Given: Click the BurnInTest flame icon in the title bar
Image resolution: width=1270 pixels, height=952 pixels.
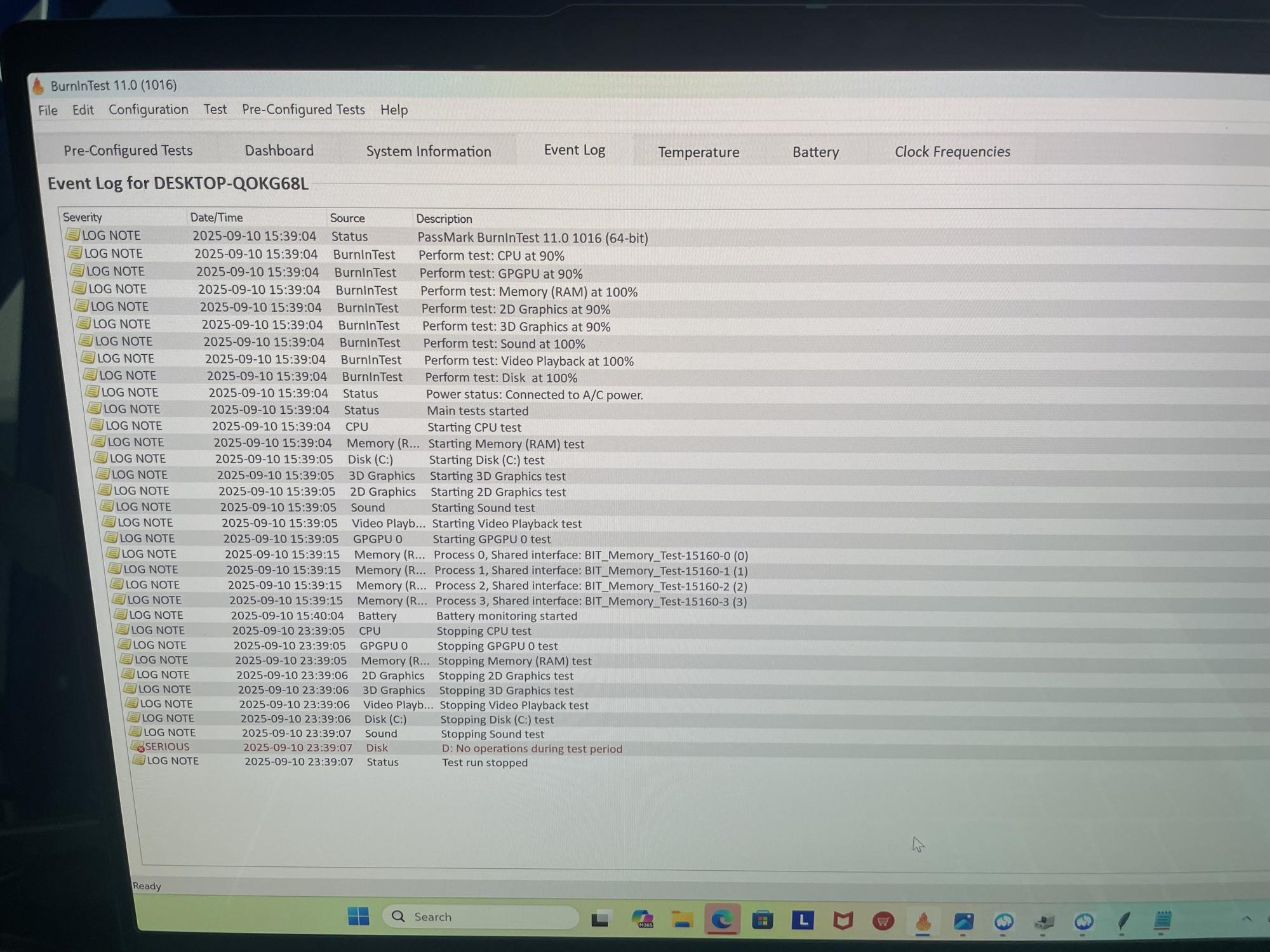Looking at the screenshot, I should coord(38,86).
